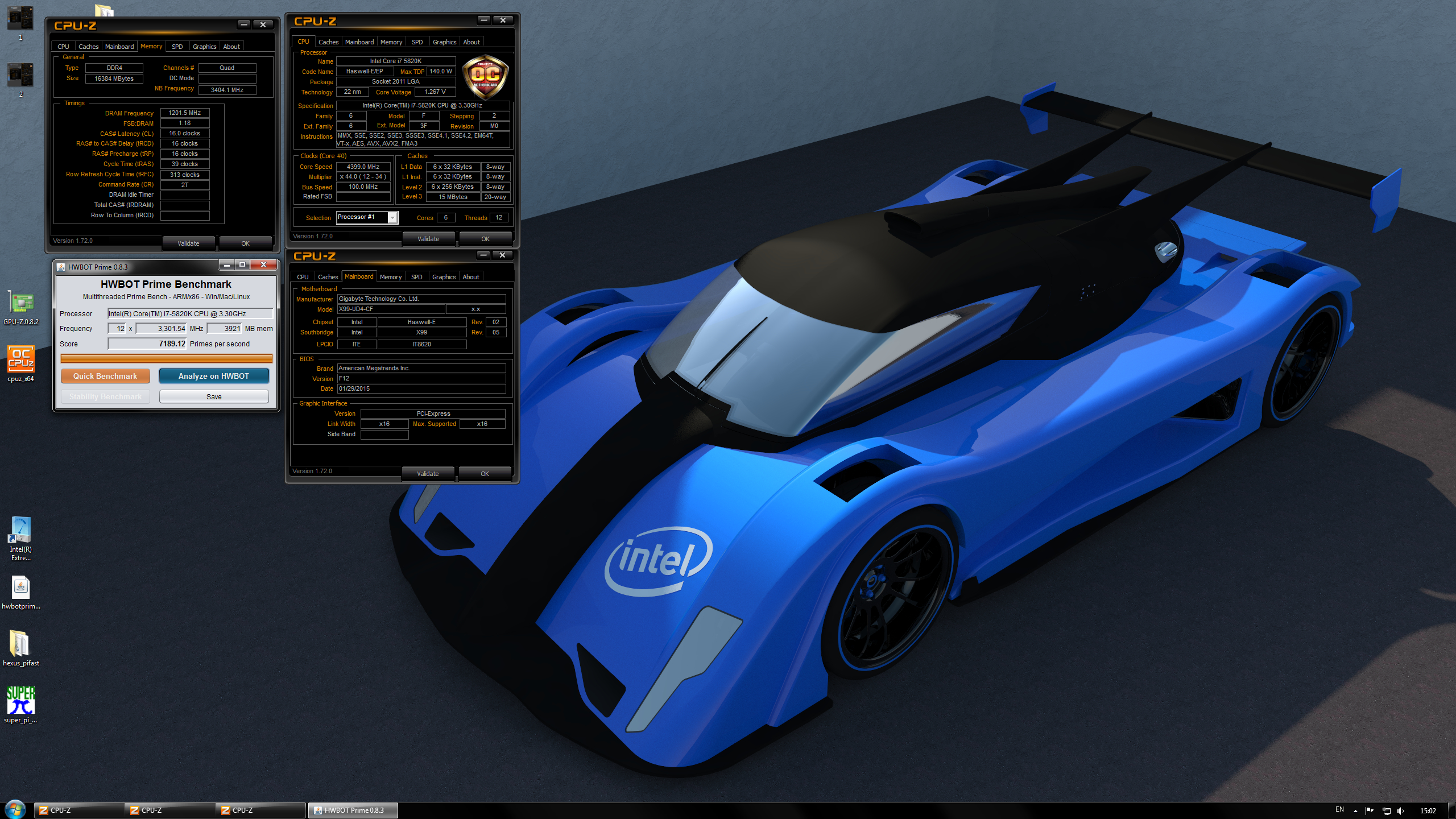Viewport: 1456px width, 819px height.
Task: Click the Score field showing 7189.12
Action: pos(147,344)
